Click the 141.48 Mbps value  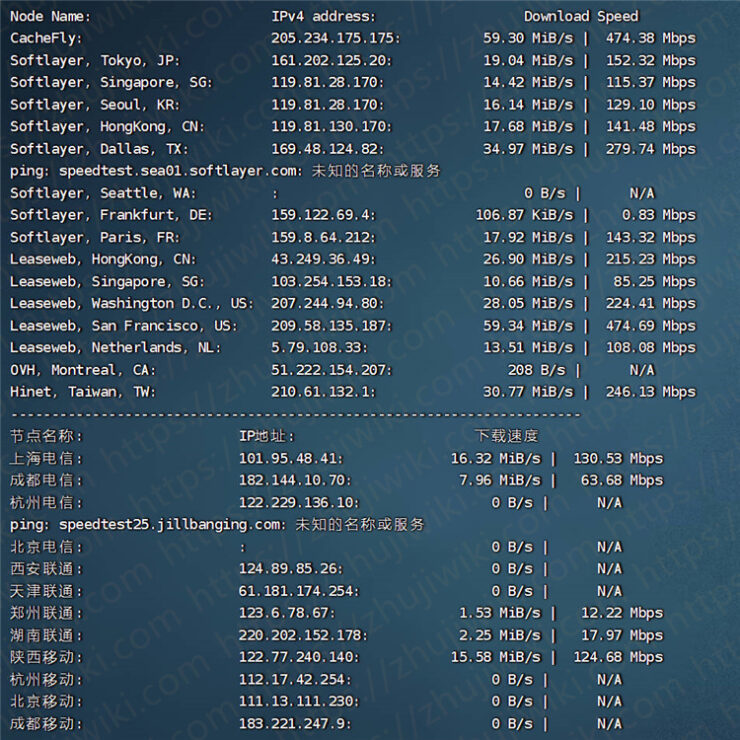click(x=651, y=126)
